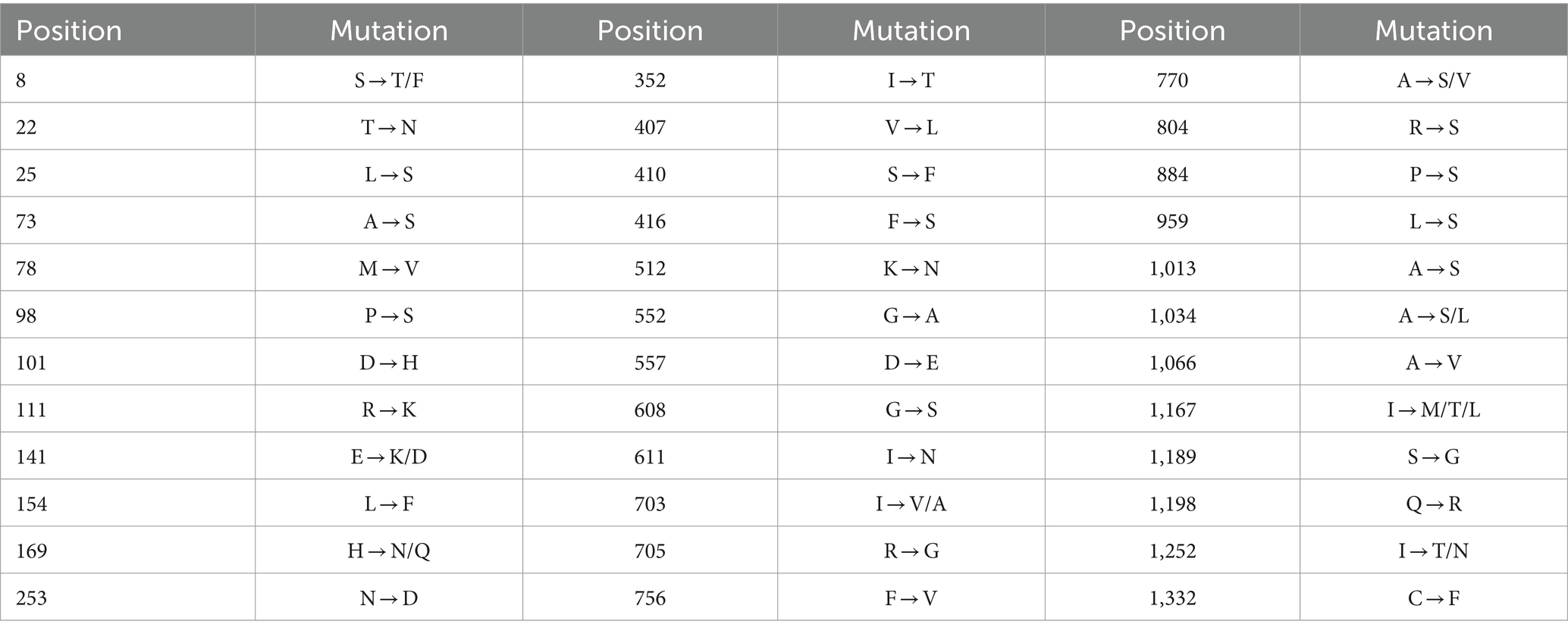The width and height of the screenshot is (1568, 634).
Task: Select the Q→R mutation cell
Action: coord(1433,504)
